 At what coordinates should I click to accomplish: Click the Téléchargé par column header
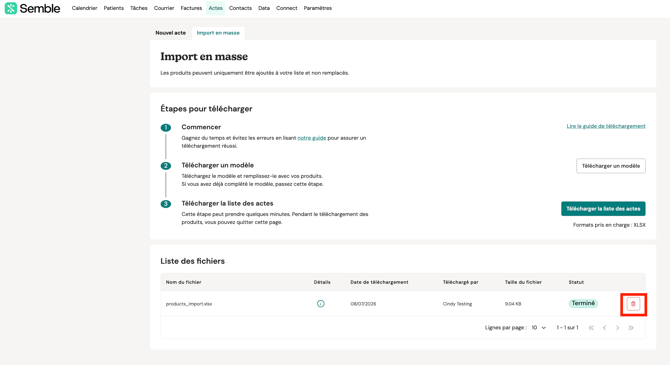pos(460,282)
